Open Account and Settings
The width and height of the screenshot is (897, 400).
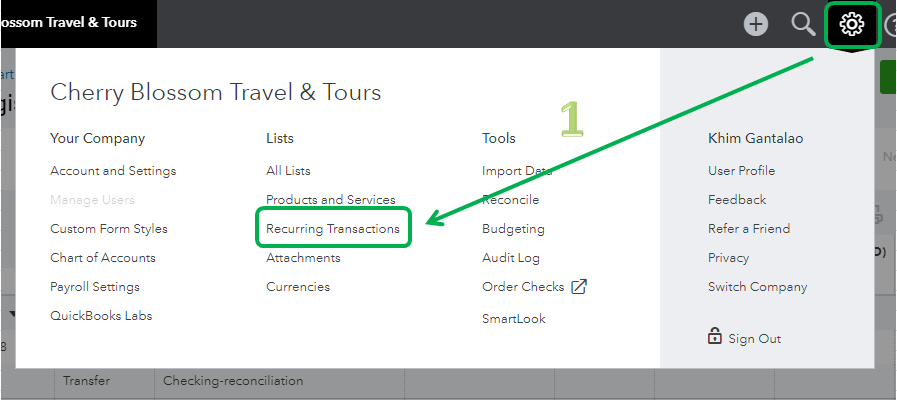coord(113,171)
